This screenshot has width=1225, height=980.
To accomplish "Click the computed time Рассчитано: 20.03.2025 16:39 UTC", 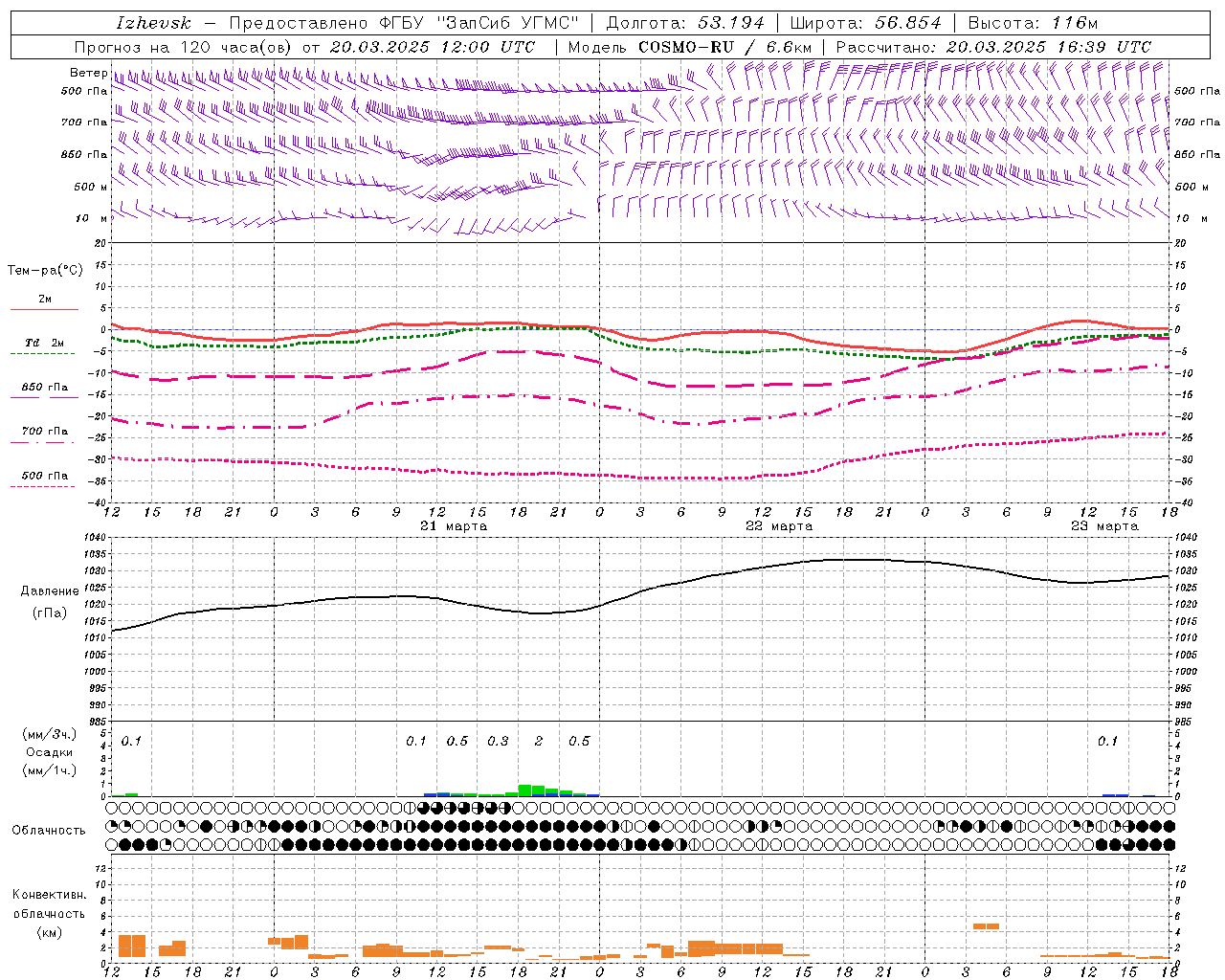I will coord(993,47).
